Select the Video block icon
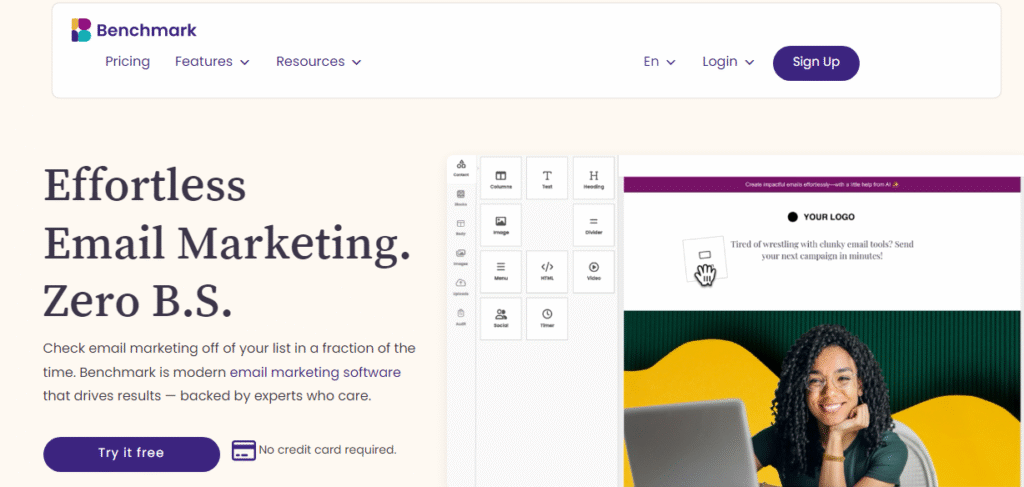The height and width of the screenshot is (487, 1024). coord(593,271)
